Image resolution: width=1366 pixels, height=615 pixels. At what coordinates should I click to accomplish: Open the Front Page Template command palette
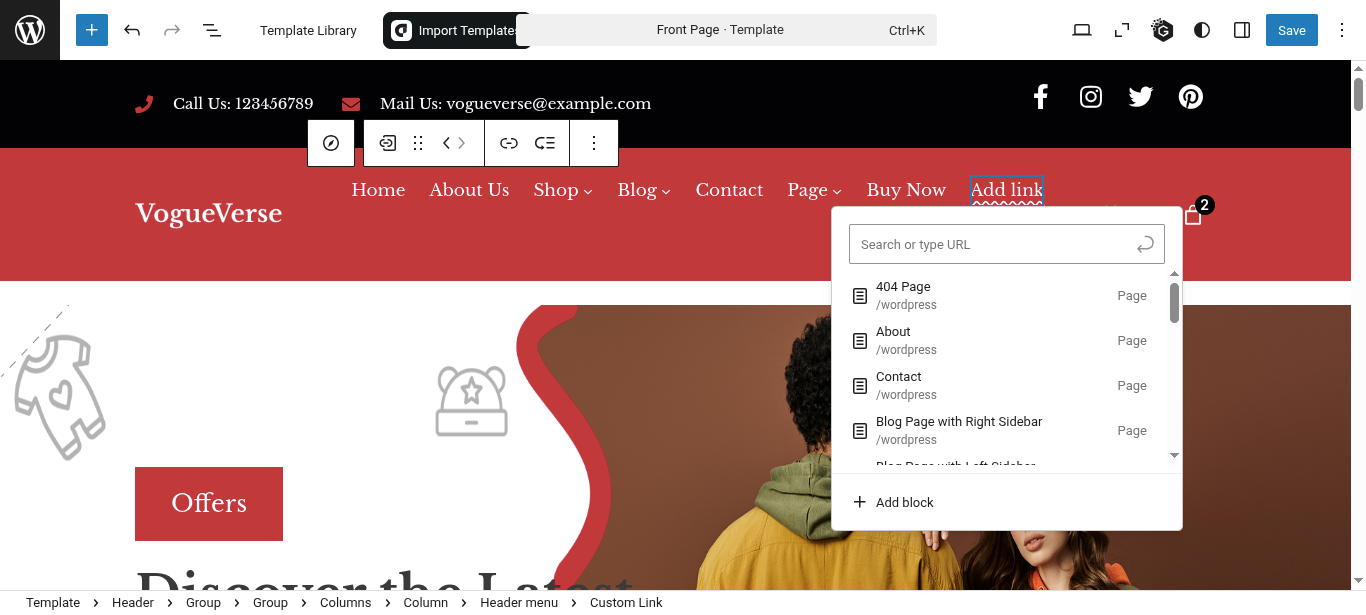click(726, 30)
